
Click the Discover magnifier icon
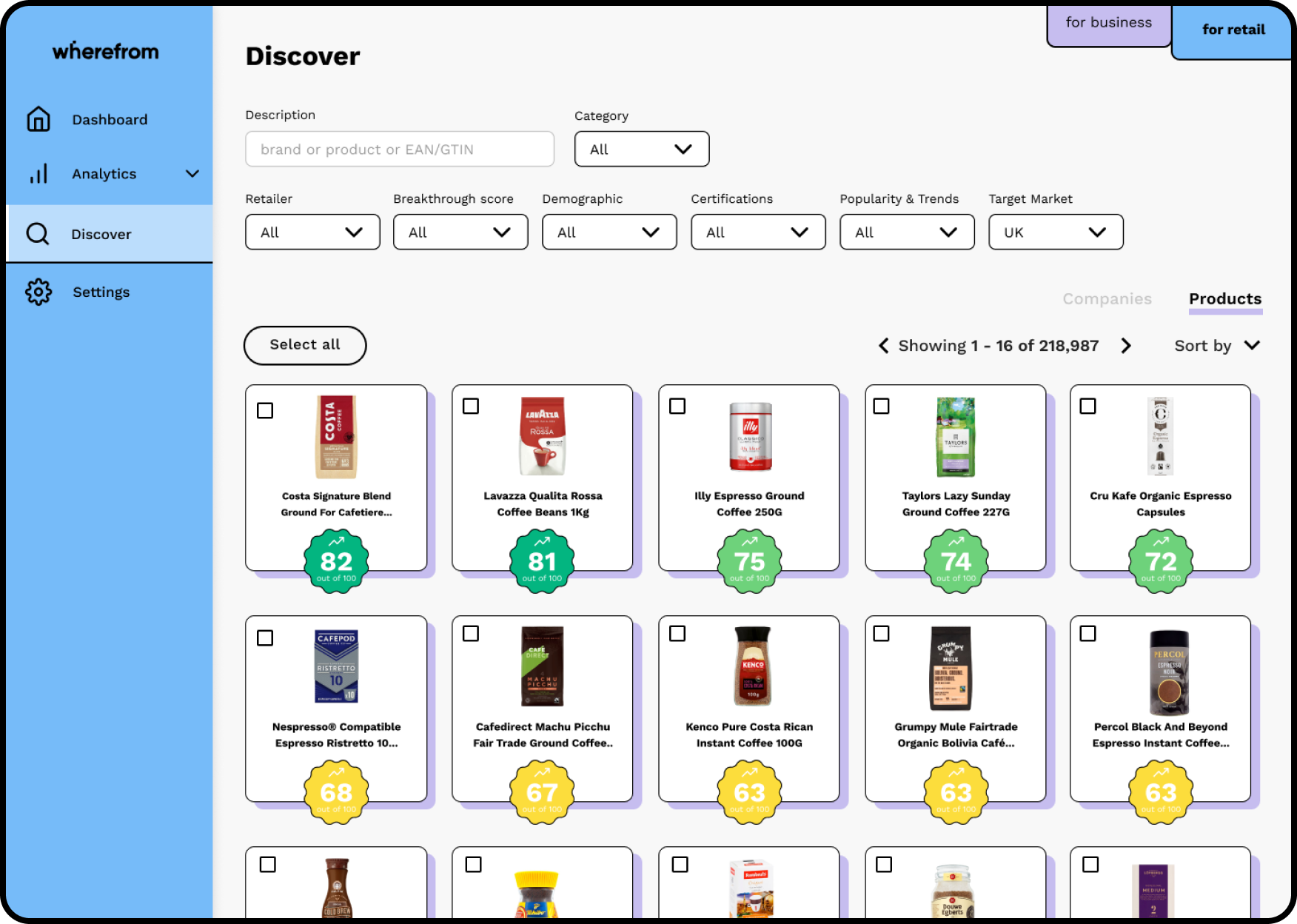coord(38,234)
